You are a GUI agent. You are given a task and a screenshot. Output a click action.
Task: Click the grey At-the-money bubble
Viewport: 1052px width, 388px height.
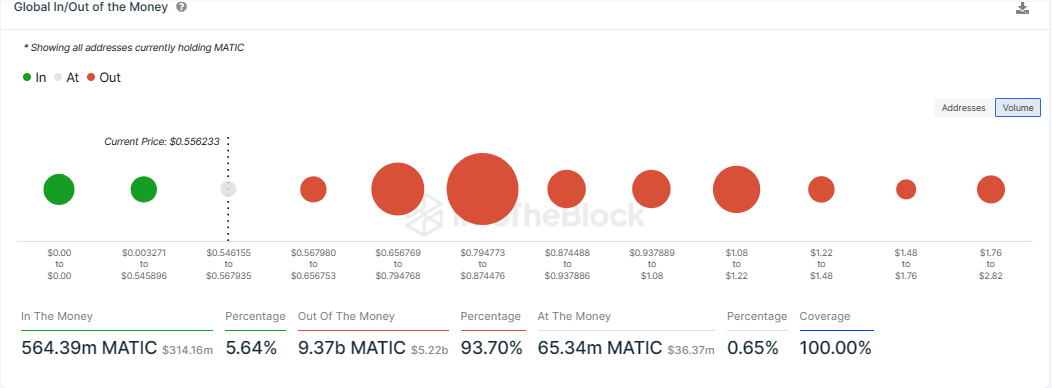[x=228, y=189]
